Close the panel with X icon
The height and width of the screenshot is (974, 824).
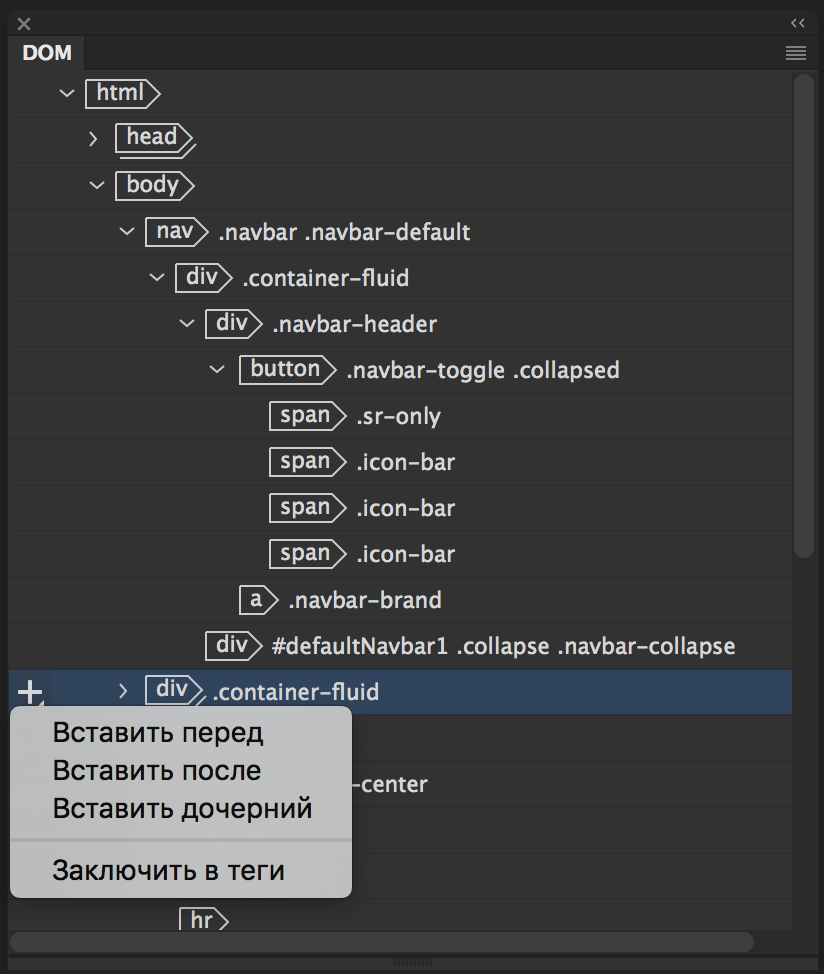pyautogui.click(x=24, y=24)
